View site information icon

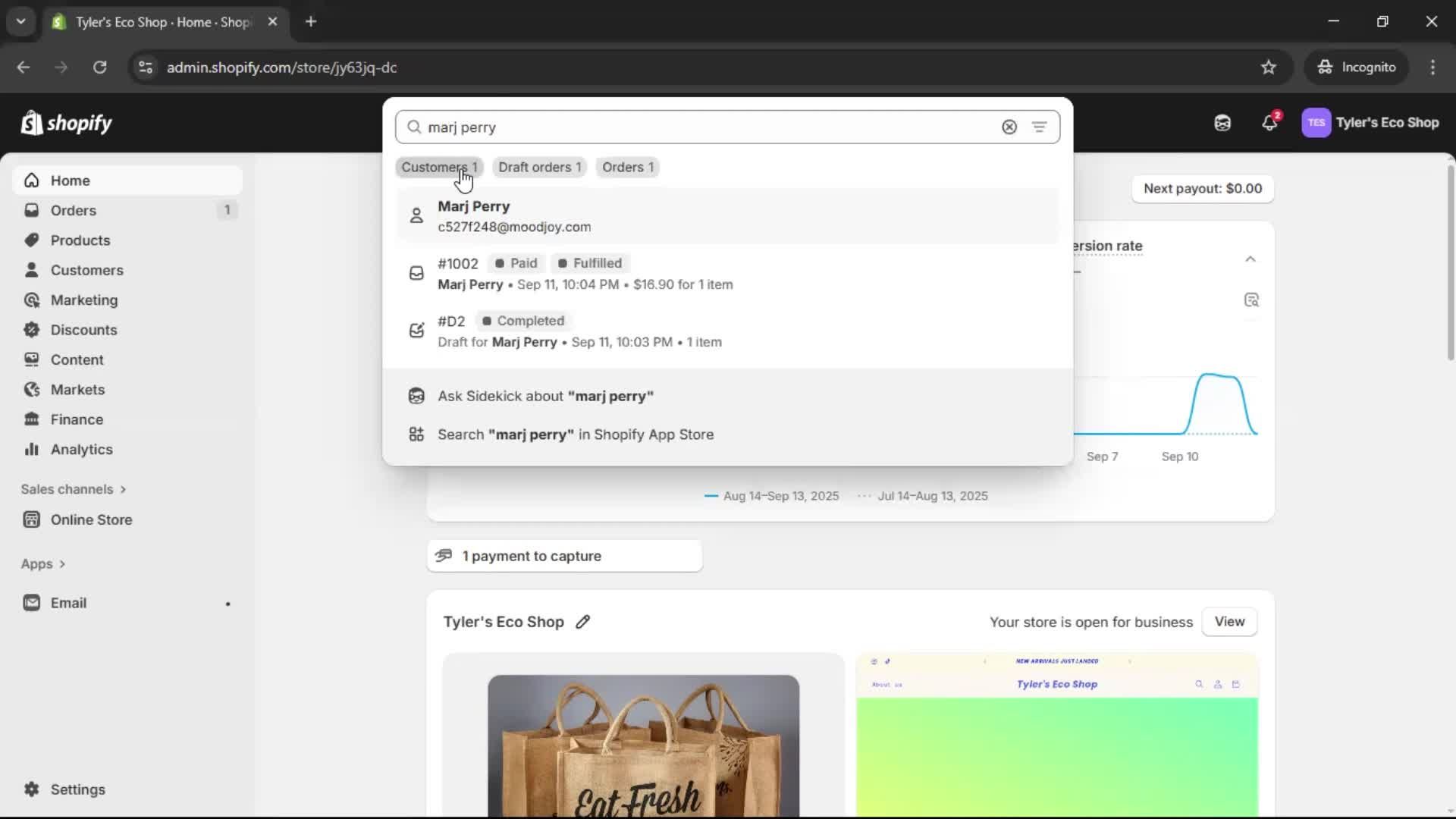coord(146,67)
